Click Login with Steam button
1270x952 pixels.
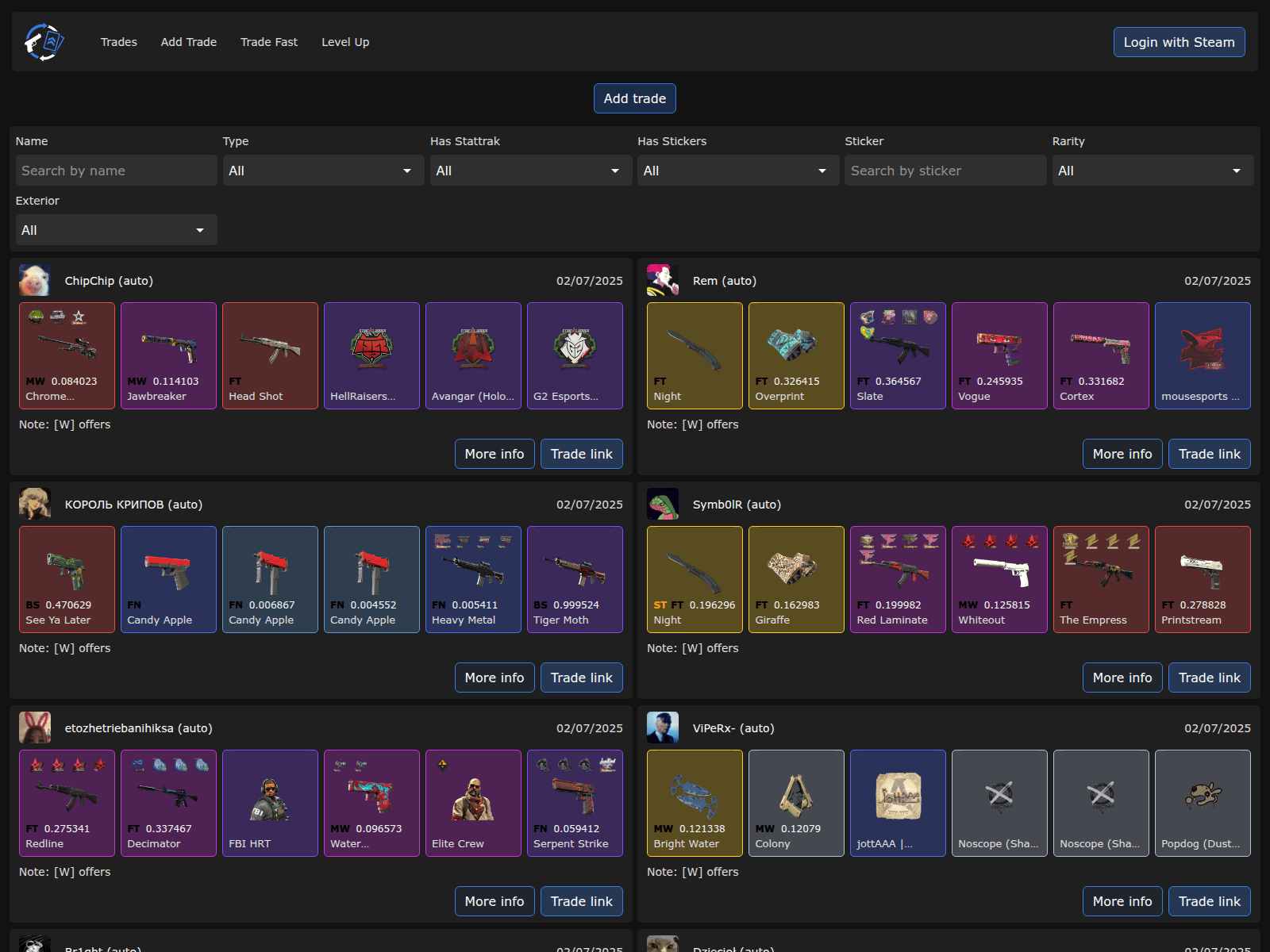click(x=1179, y=42)
